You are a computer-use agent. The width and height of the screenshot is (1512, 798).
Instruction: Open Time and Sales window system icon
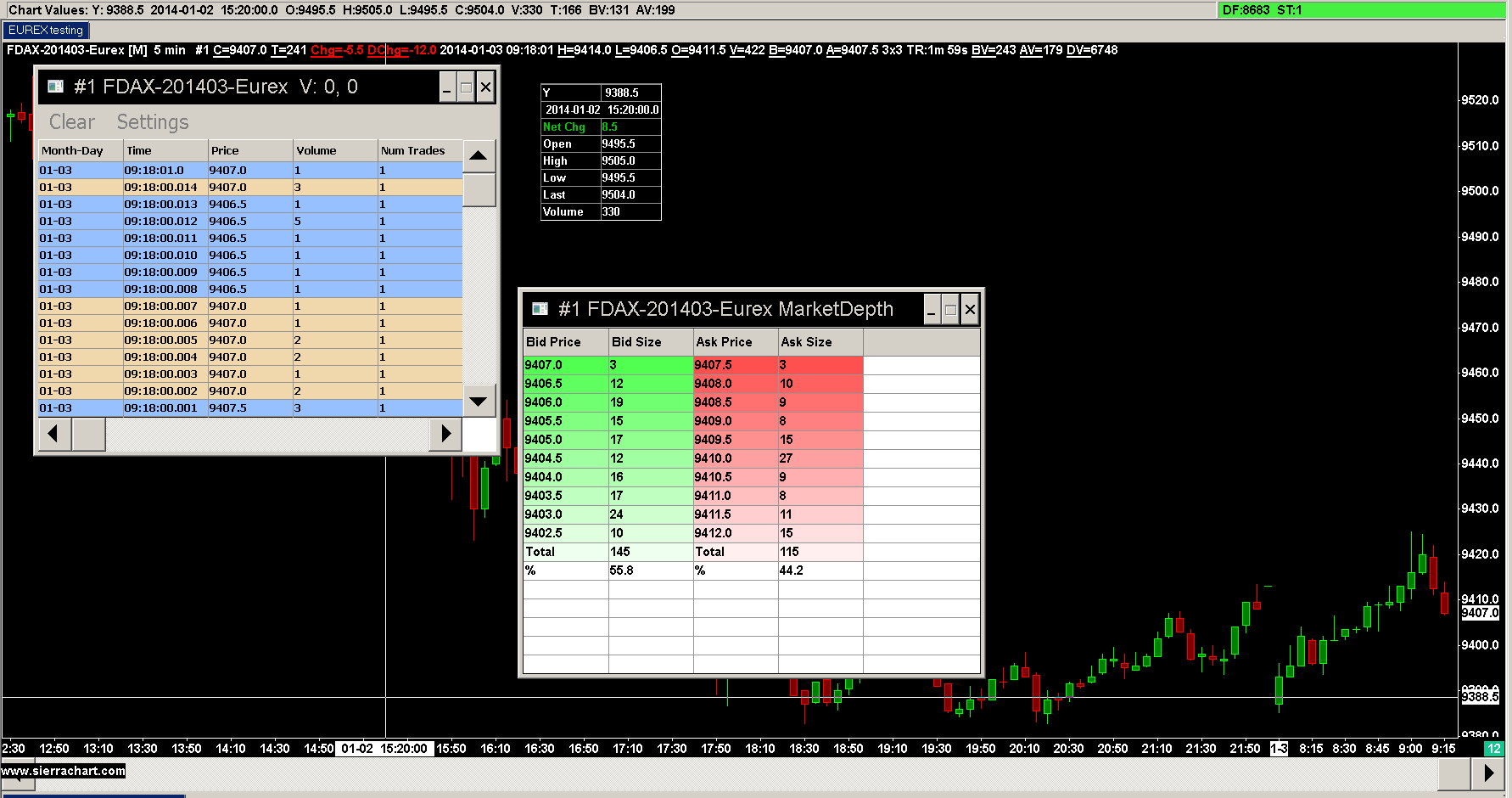tap(56, 87)
